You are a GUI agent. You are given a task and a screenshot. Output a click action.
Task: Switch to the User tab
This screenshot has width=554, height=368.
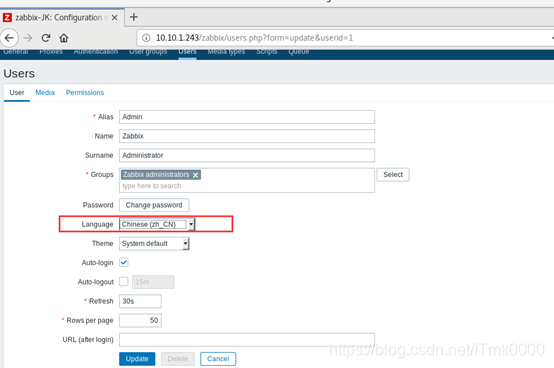(17, 93)
